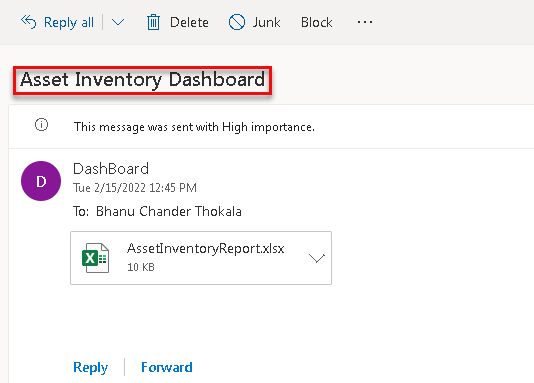Click the Forward link below message
Image resolution: width=534 pixels, height=383 pixels.
tap(167, 367)
